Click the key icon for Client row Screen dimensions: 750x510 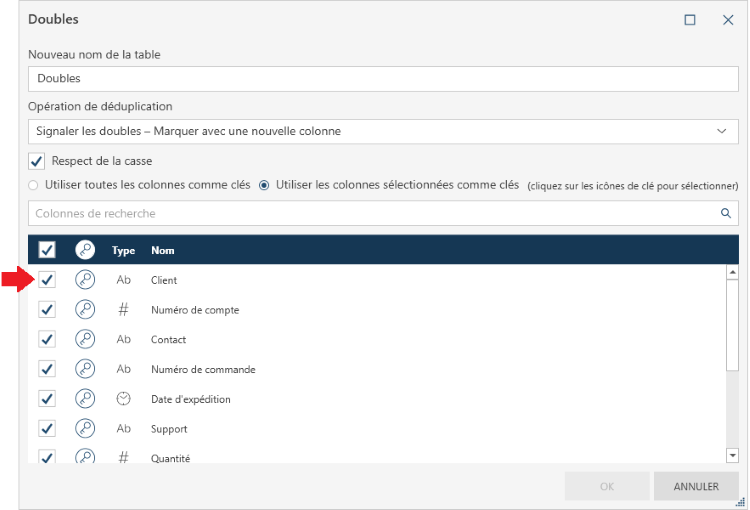85,280
